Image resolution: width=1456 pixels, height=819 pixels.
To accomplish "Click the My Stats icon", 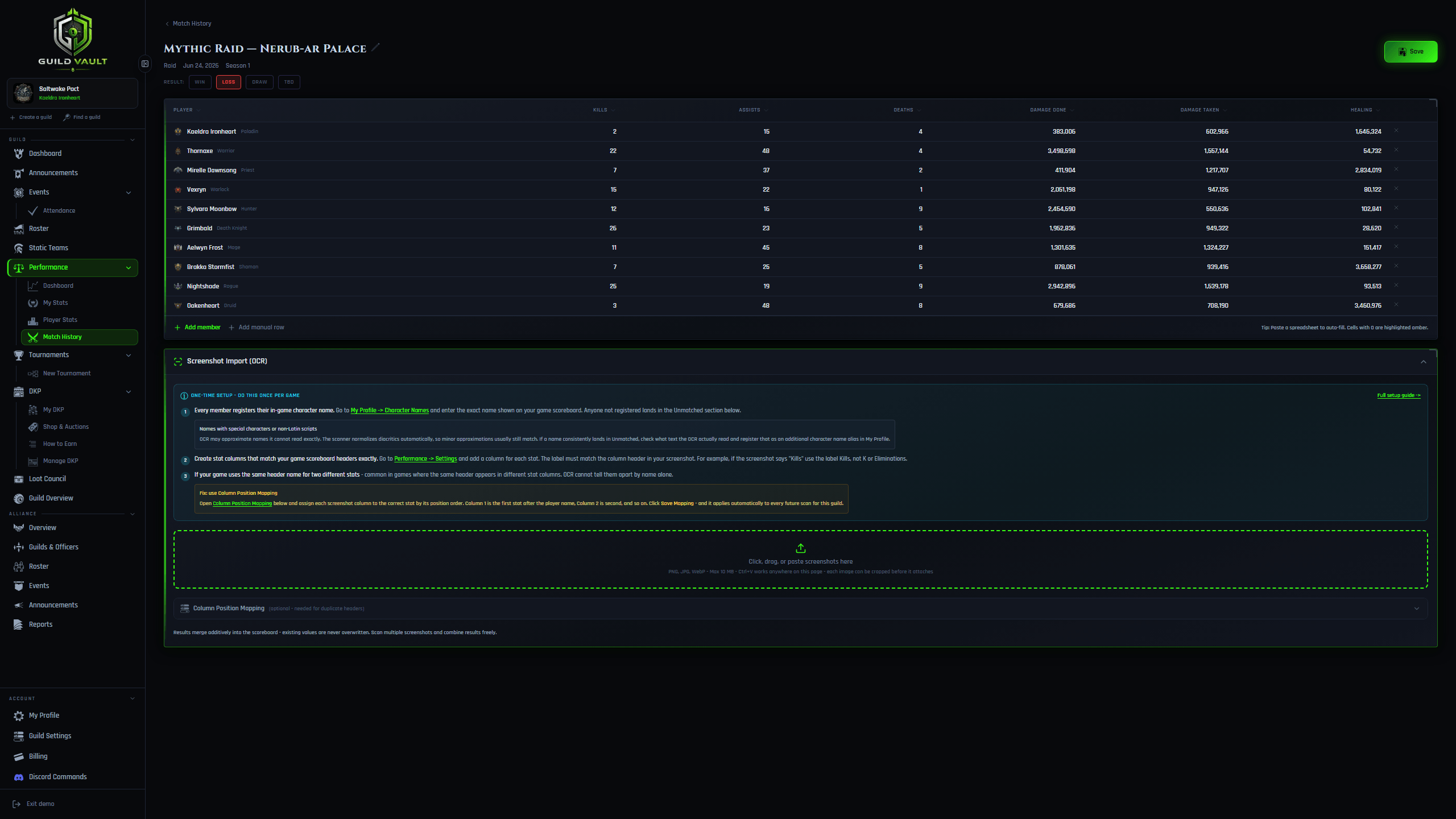I will 33,303.
